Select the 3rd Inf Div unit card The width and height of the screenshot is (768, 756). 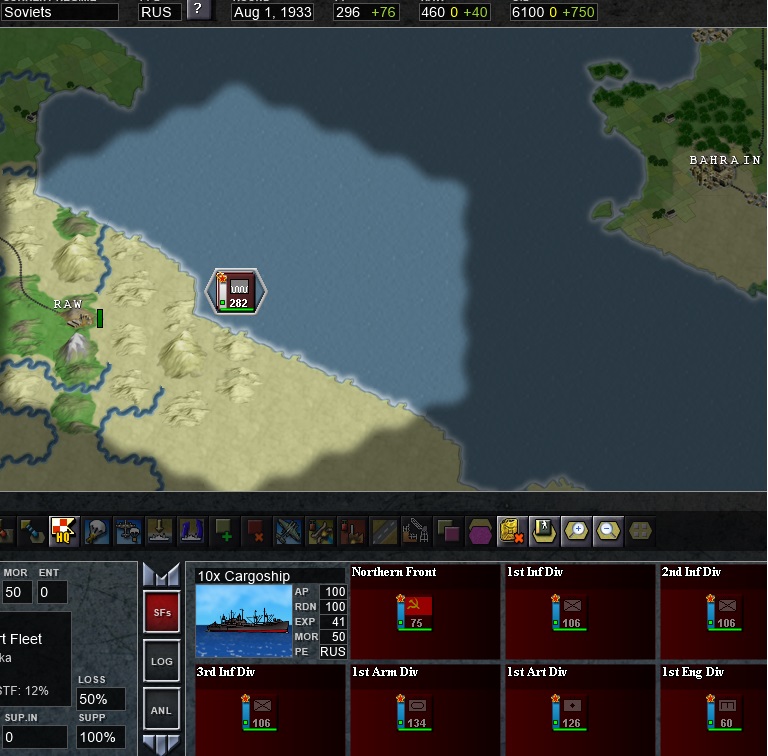270,710
